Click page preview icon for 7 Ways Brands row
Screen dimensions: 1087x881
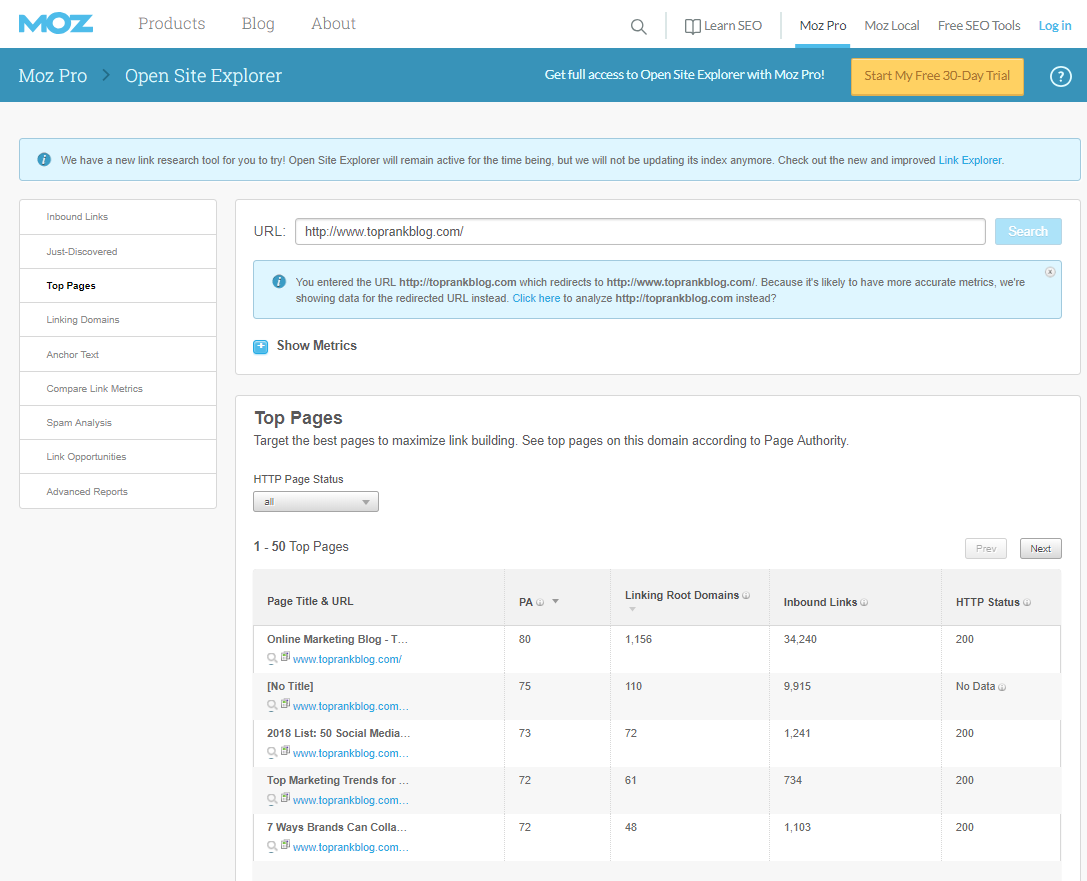[x=285, y=844]
